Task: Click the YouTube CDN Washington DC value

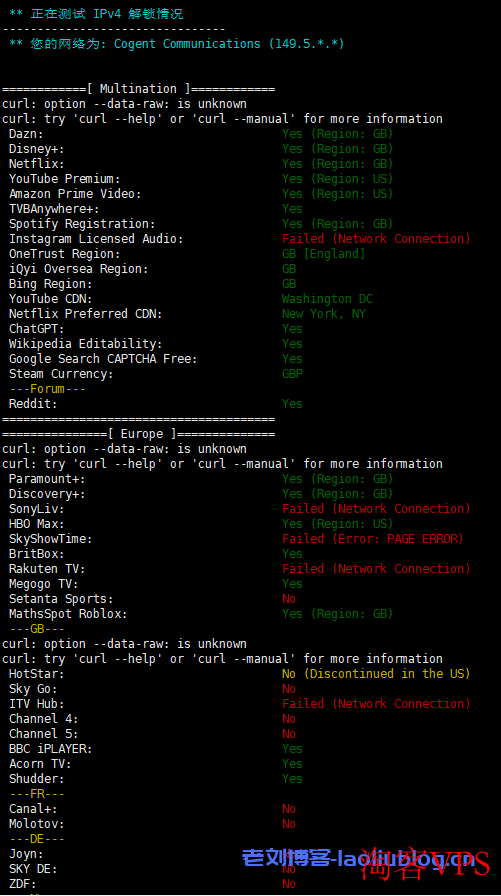Action: click(327, 299)
